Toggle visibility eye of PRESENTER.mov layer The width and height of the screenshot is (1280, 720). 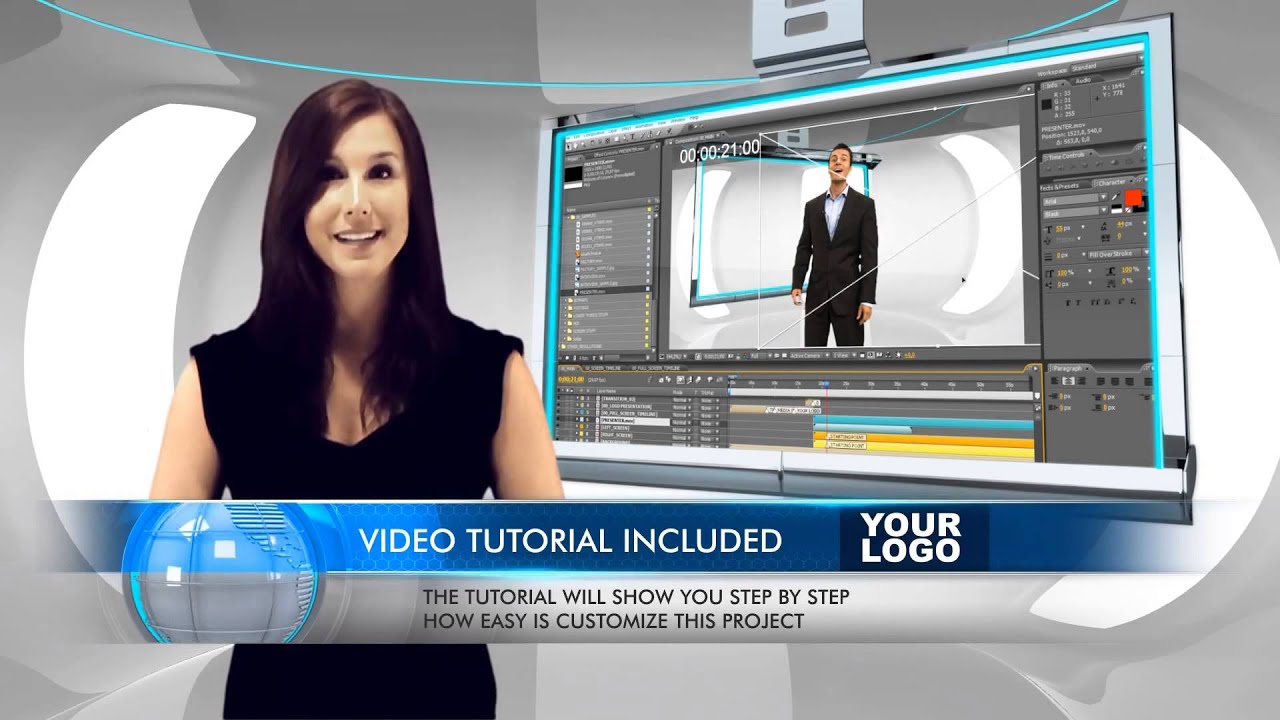point(559,421)
